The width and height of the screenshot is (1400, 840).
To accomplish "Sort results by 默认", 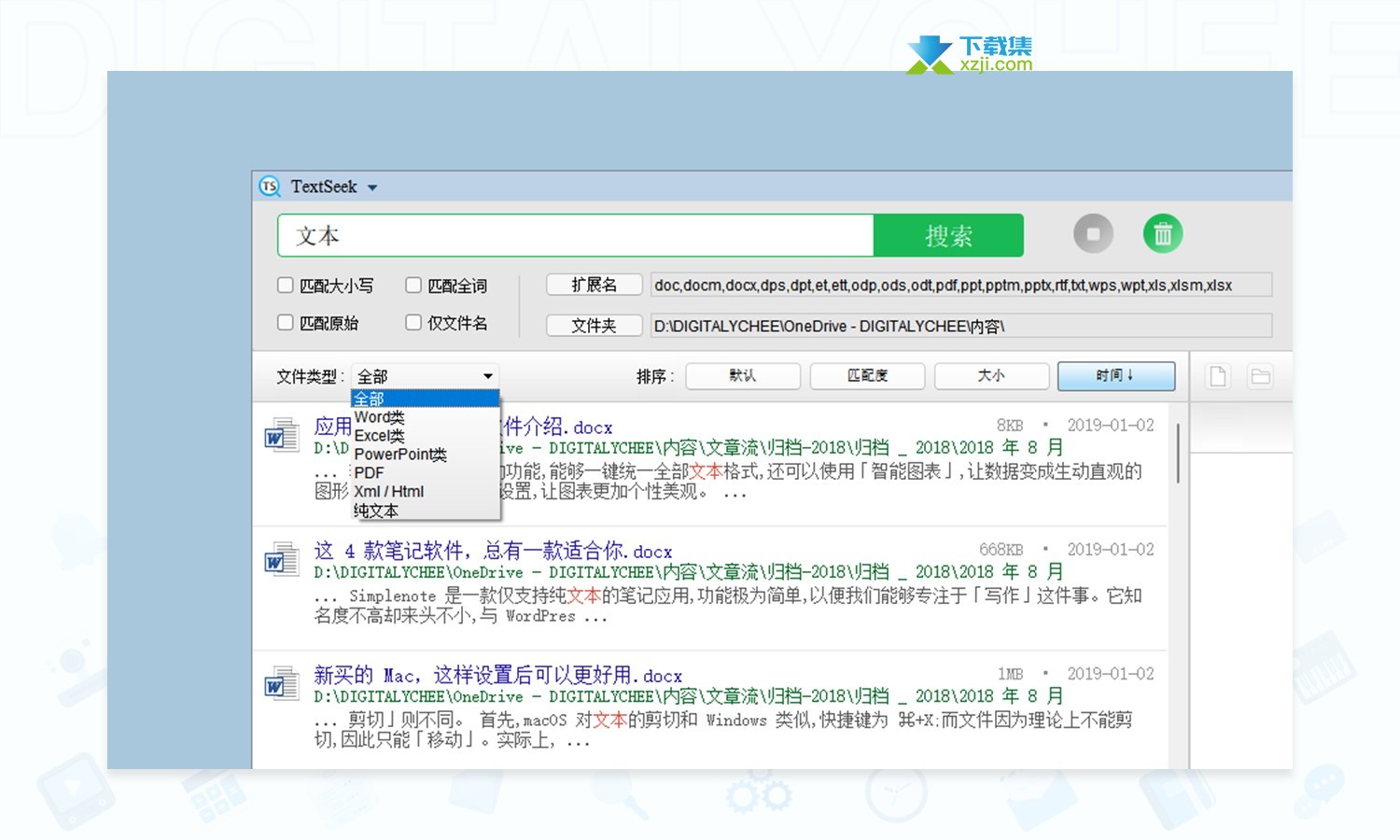I will pyautogui.click(x=743, y=376).
